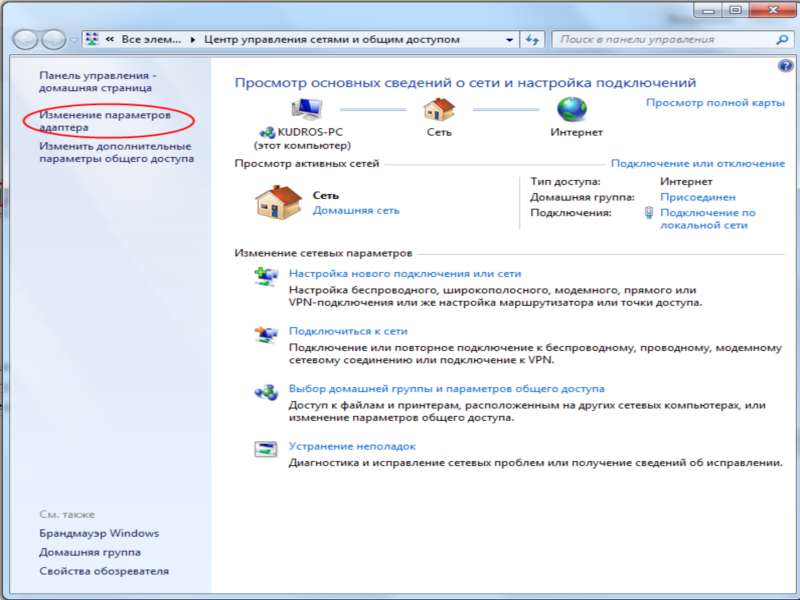Go to Панель управления домашняя страница
This screenshot has height=600, width=800.
point(97,82)
